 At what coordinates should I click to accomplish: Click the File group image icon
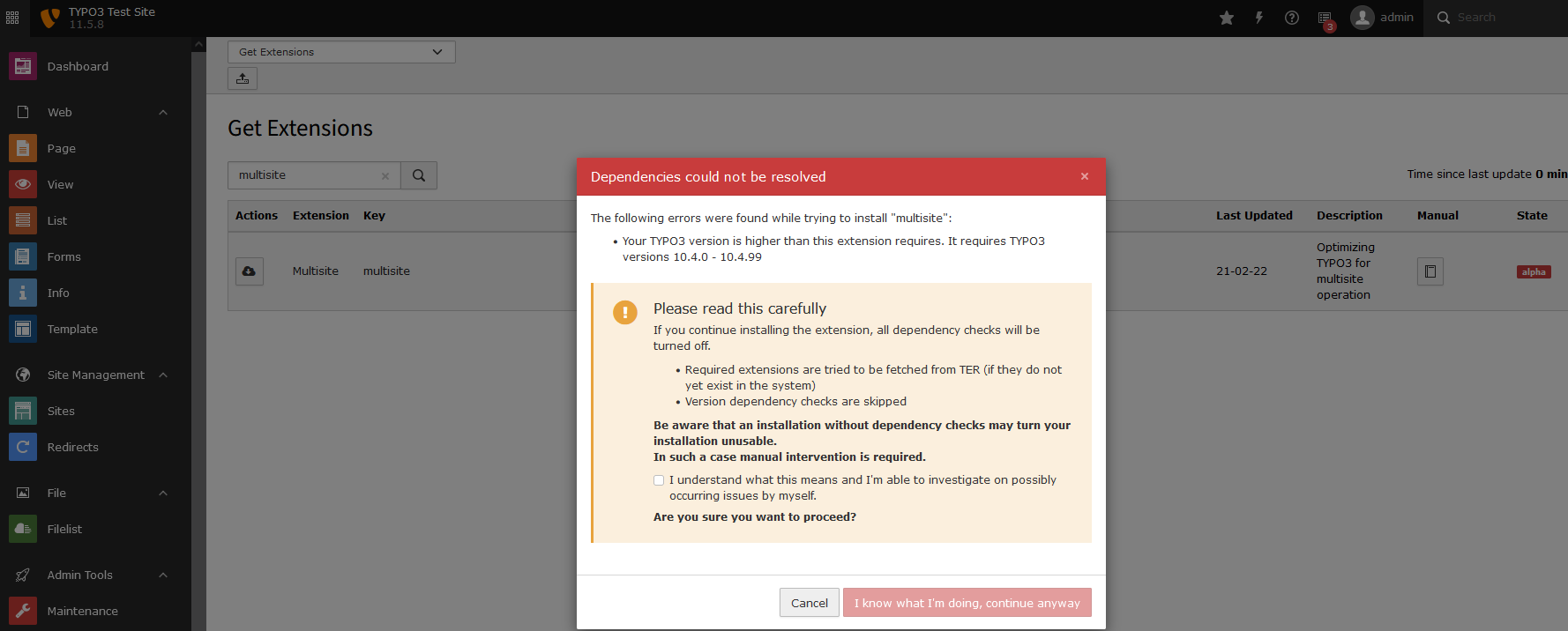click(23, 493)
